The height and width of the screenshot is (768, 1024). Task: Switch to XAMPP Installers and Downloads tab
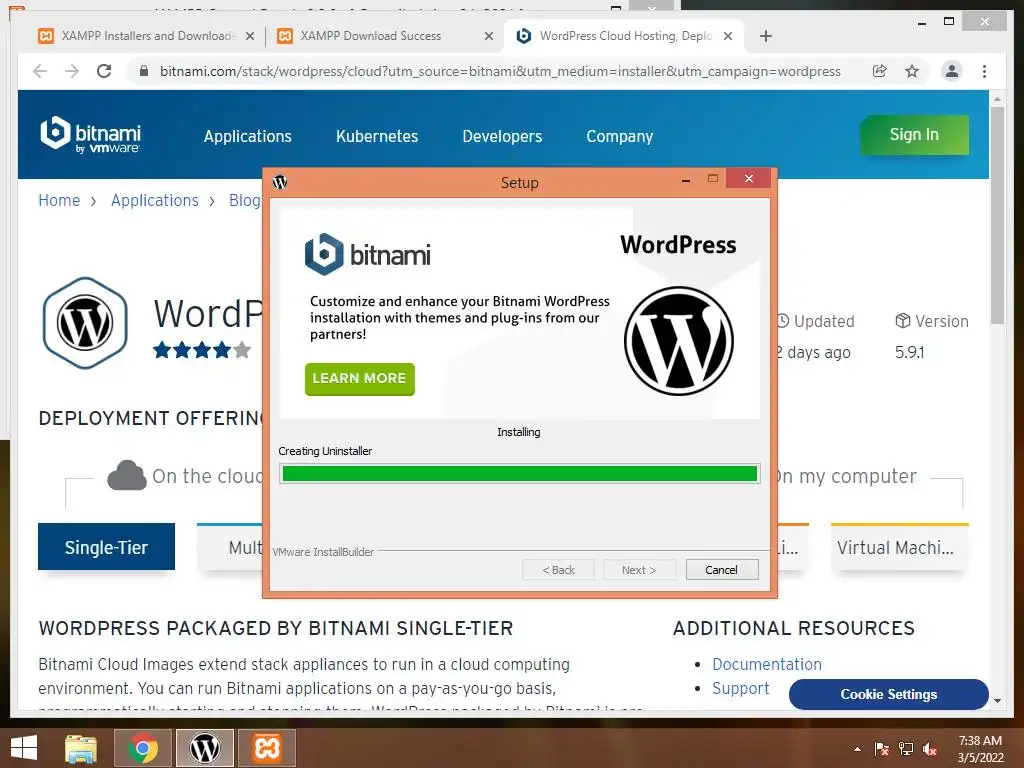tap(146, 36)
